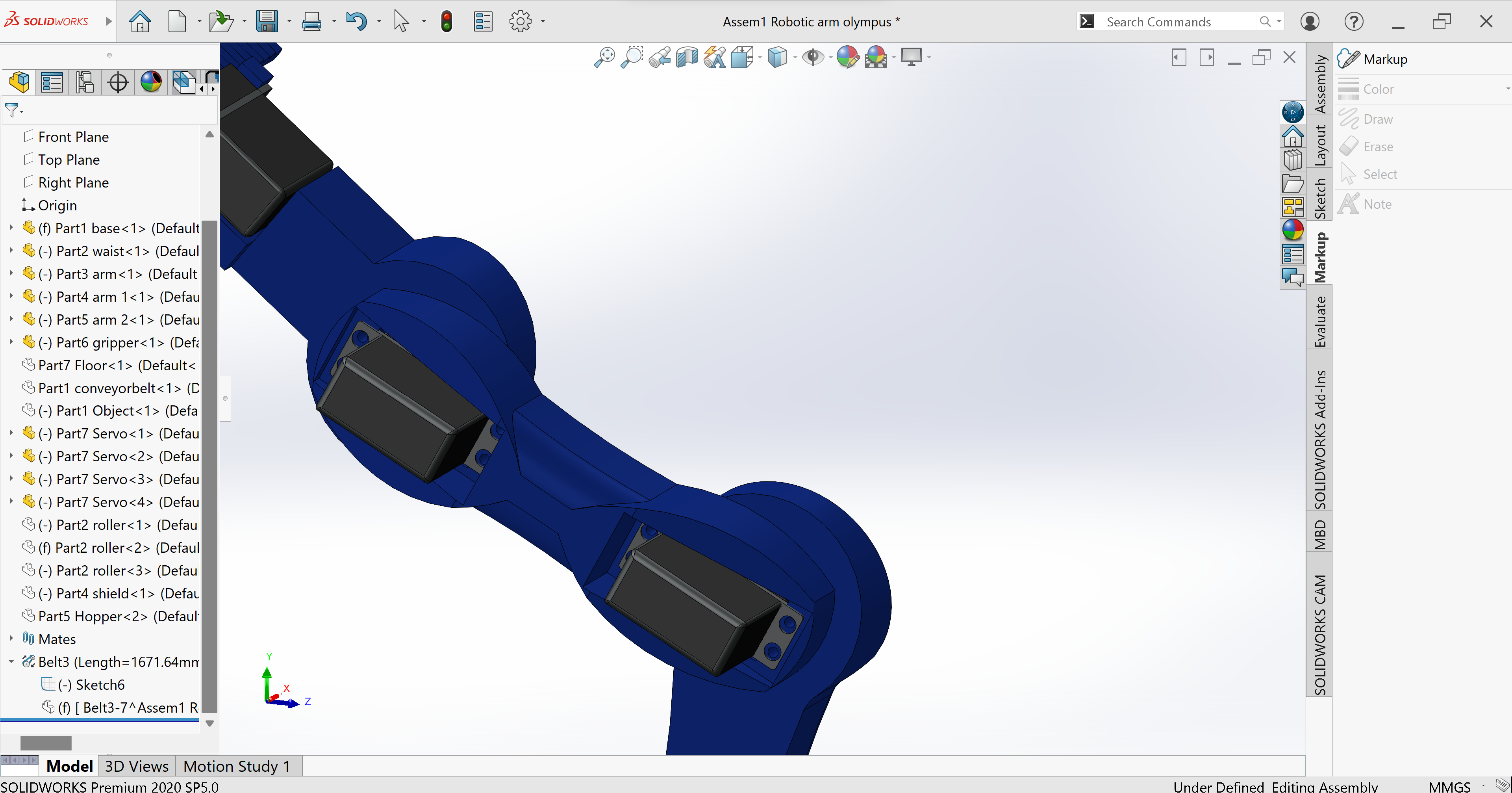The image size is (1512, 793).
Task: Open the Evaluate vertical tab
Action: (1319, 321)
